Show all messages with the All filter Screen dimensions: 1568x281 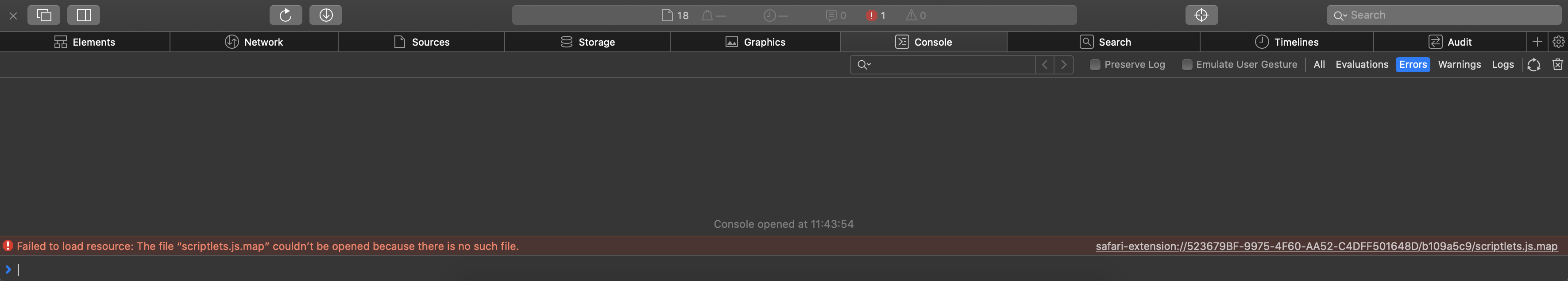(1318, 64)
